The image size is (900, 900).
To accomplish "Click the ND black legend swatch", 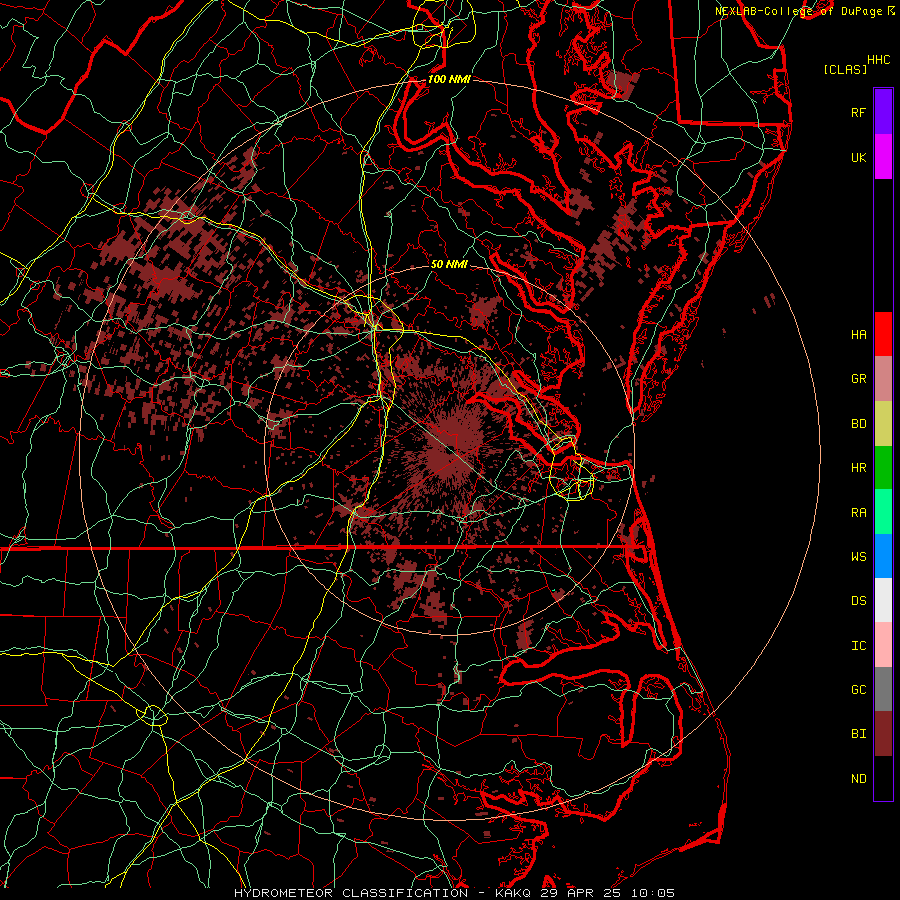I will point(883,778).
